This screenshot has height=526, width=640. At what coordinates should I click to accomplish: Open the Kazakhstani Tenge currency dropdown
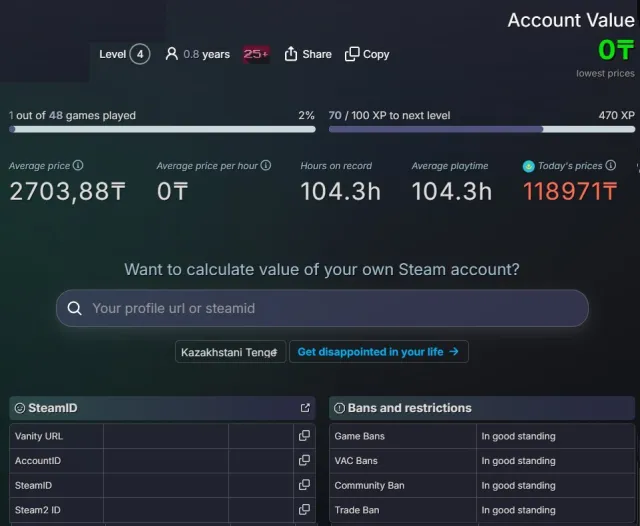[x=230, y=352]
